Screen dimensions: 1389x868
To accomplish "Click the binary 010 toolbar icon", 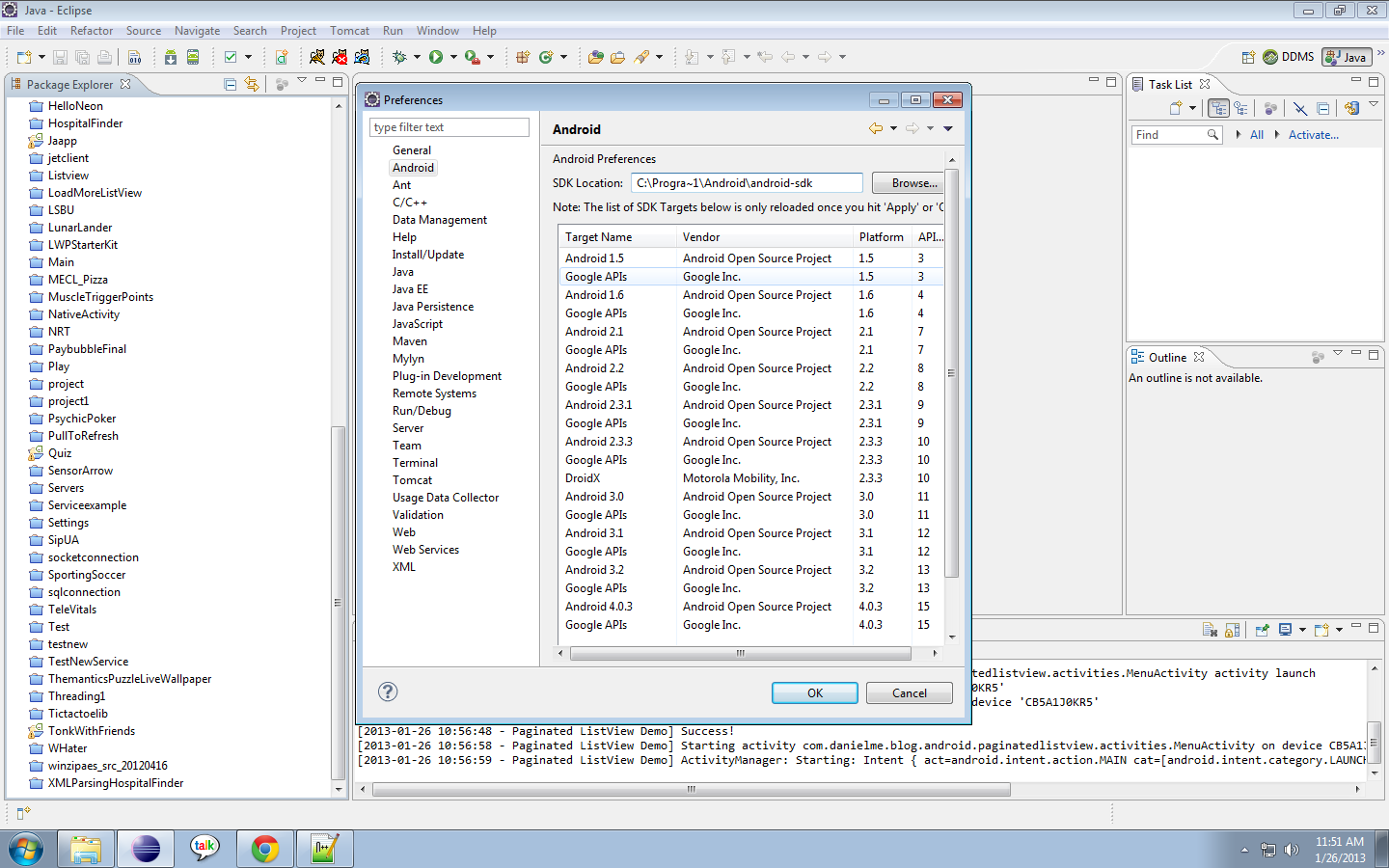I will coord(135,57).
